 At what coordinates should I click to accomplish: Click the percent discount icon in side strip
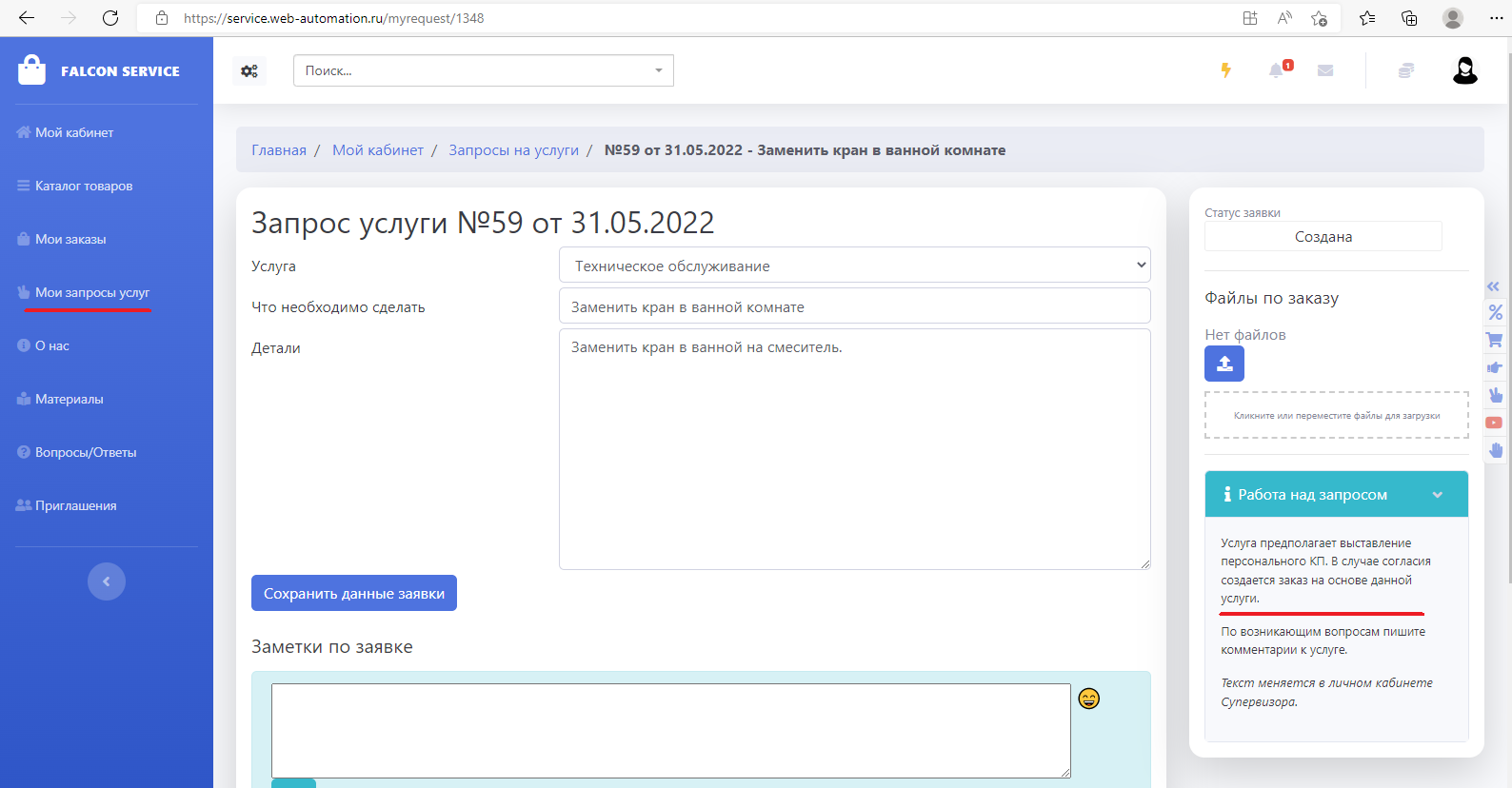(1495, 312)
